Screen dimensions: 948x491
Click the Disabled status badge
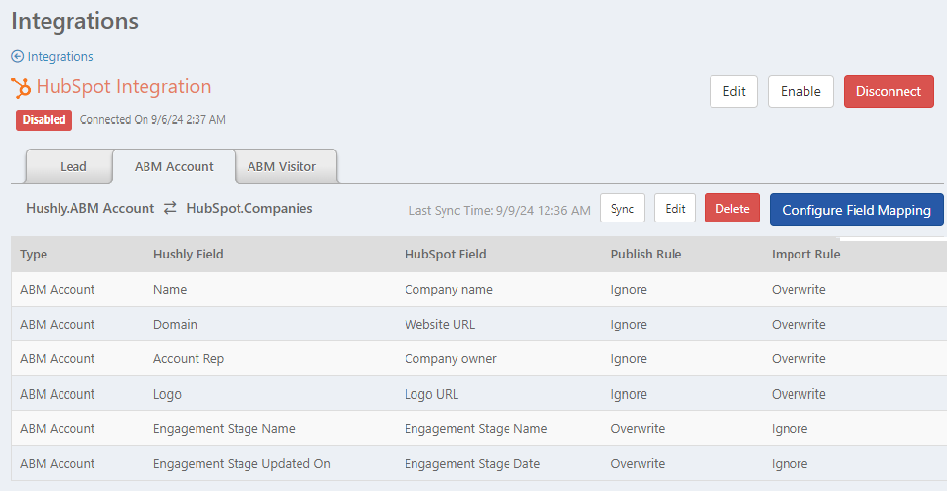pos(44,120)
